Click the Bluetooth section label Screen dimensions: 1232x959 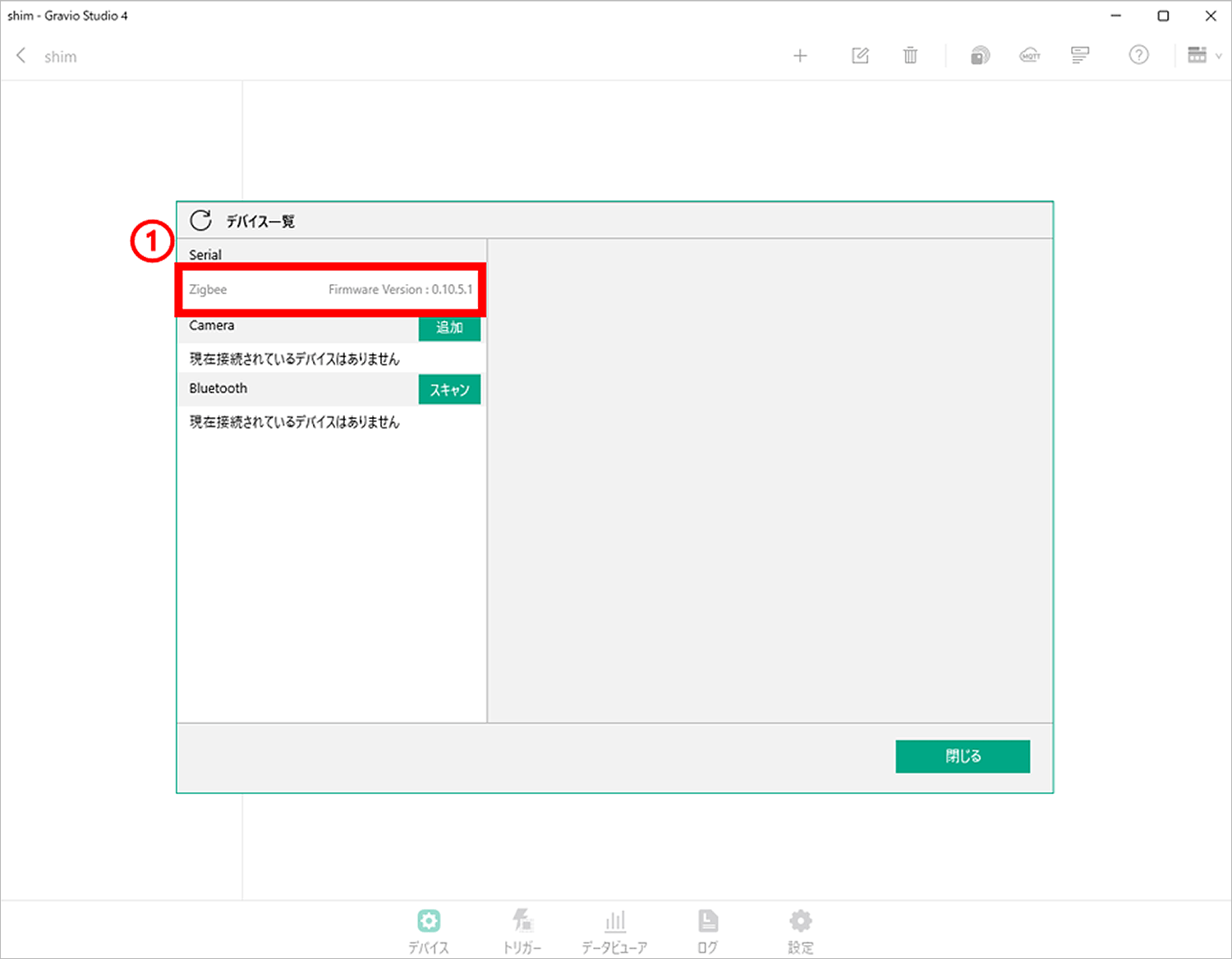(x=218, y=388)
